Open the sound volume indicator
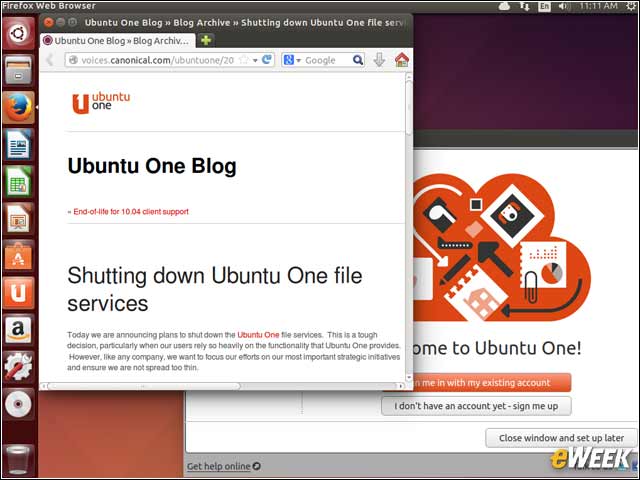The width and height of the screenshot is (640, 480). tap(565, 6)
